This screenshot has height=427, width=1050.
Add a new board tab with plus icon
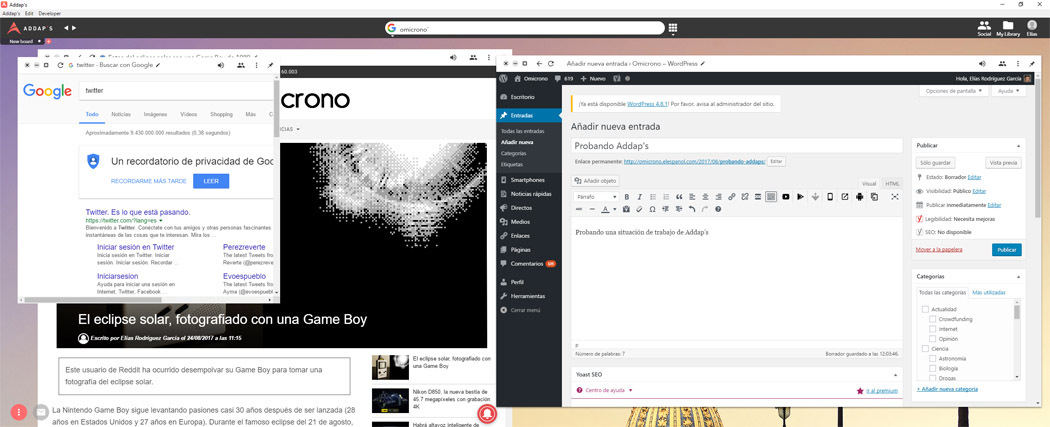(48, 41)
